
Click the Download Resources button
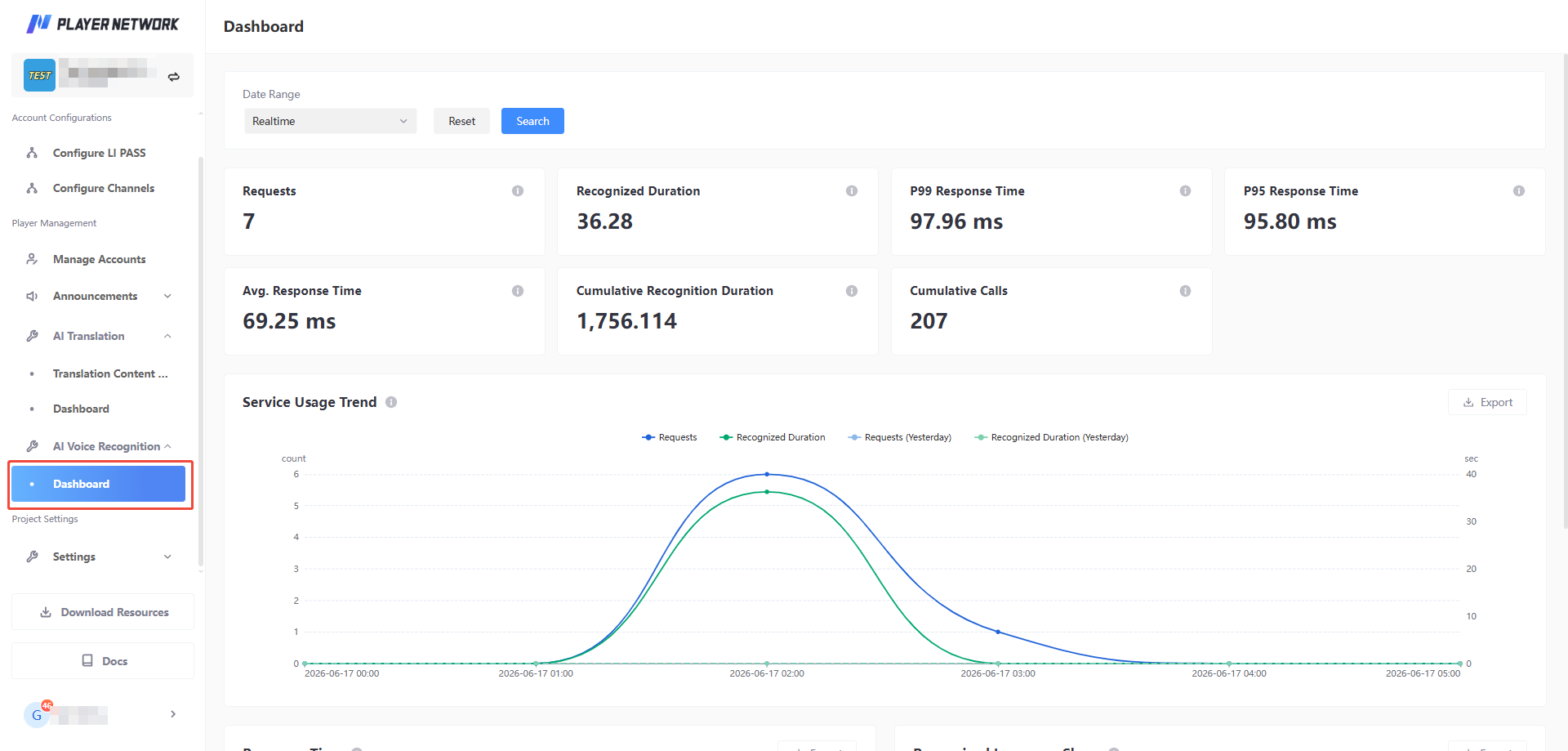tap(103, 612)
